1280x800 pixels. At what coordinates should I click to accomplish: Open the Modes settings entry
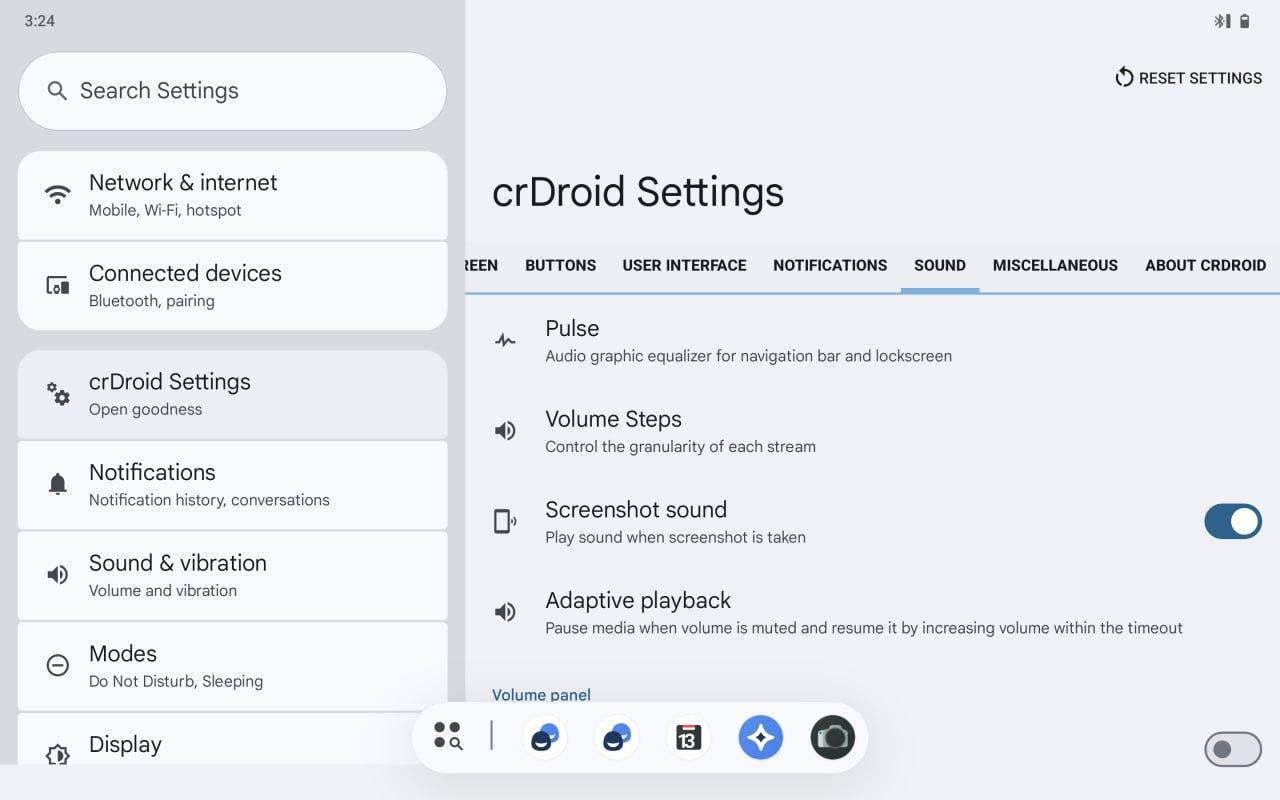pos(233,666)
